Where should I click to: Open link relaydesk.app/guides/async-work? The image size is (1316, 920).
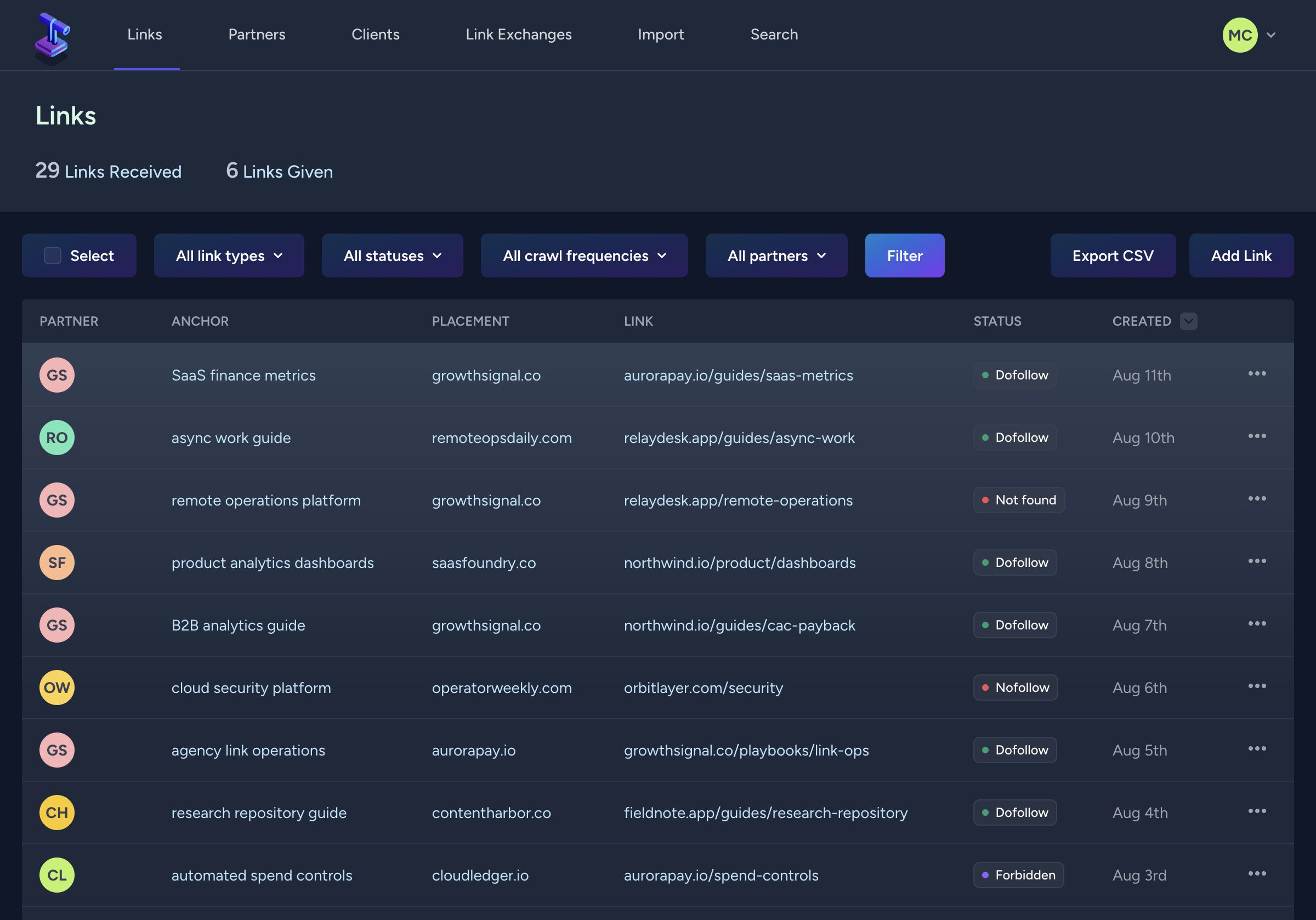tap(739, 438)
